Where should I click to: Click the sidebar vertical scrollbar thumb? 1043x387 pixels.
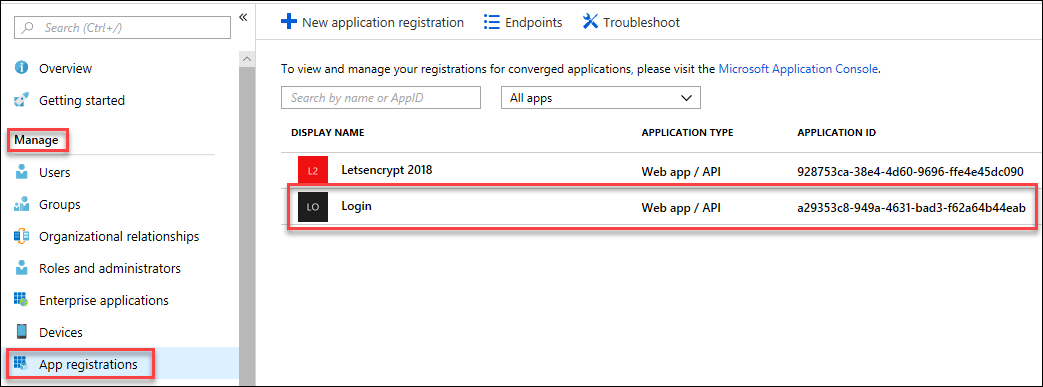pyautogui.click(x=247, y=226)
